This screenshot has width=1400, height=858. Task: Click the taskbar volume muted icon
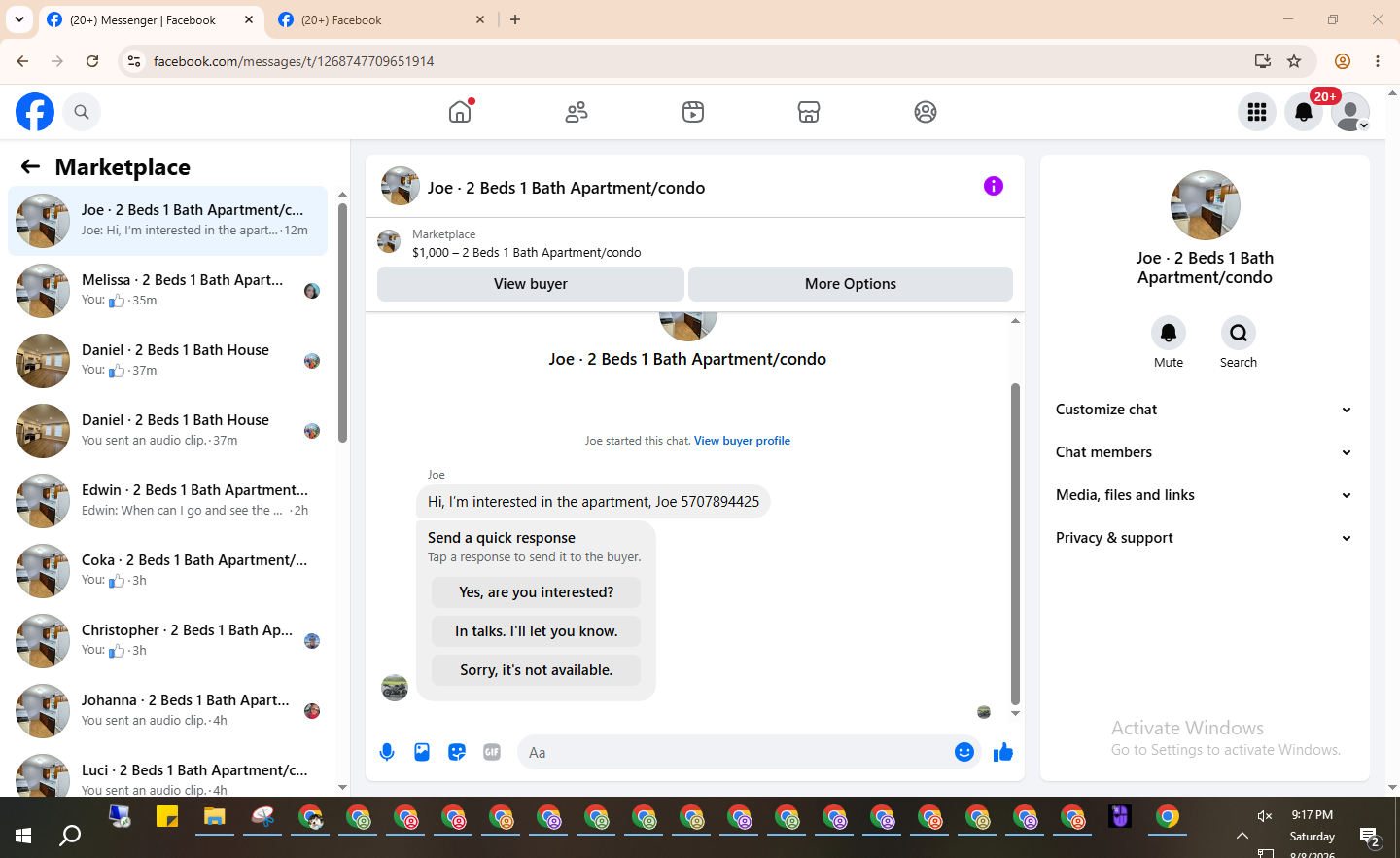(x=1265, y=816)
